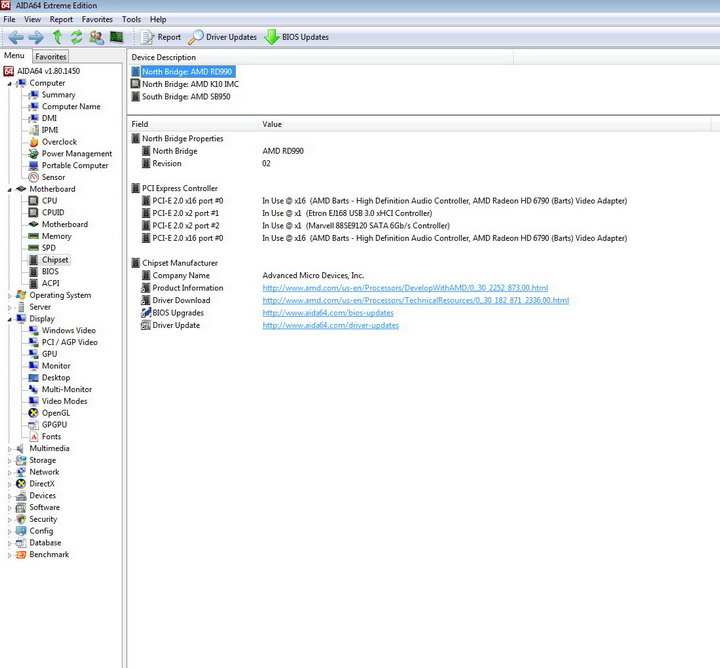
Task: Expand the Server tree node
Action: coord(9,308)
